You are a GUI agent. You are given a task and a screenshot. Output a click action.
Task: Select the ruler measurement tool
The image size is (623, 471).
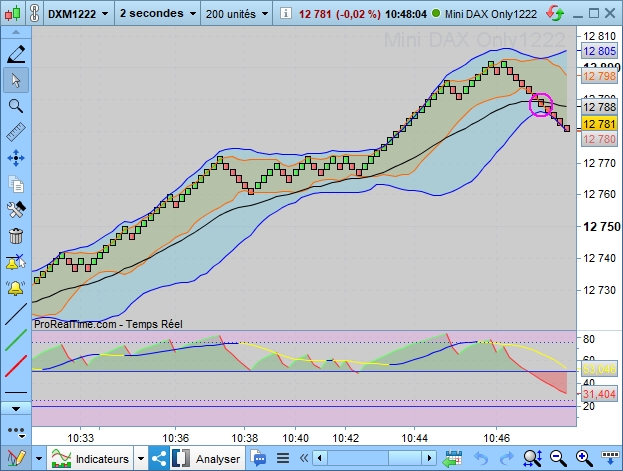click(16, 132)
